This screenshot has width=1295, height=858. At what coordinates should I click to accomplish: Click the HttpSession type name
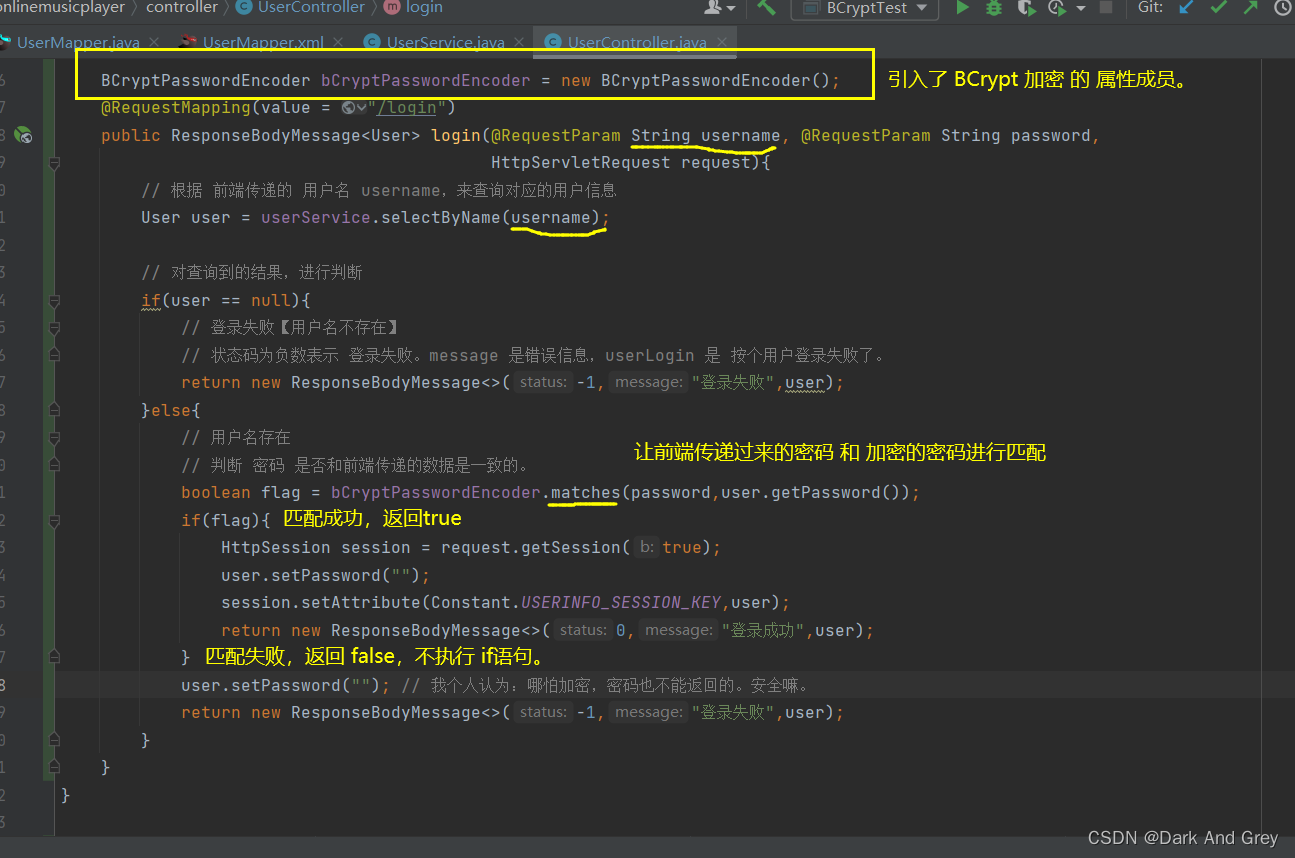(x=276, y=547)
